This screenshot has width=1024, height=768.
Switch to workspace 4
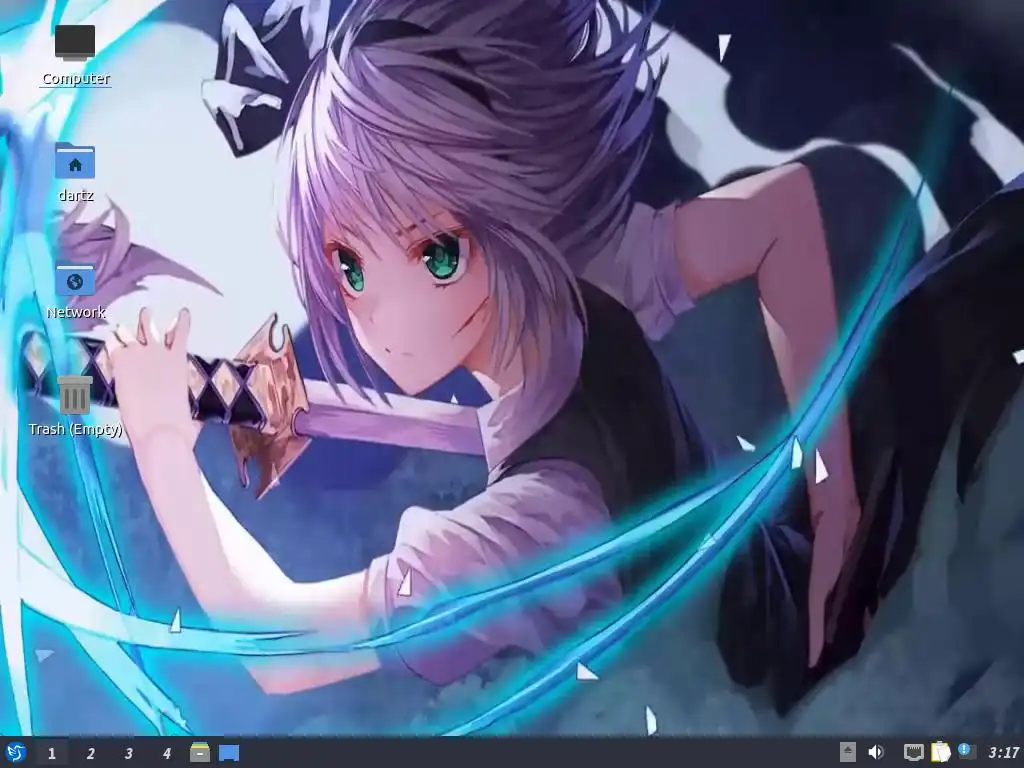click(167, 754)
